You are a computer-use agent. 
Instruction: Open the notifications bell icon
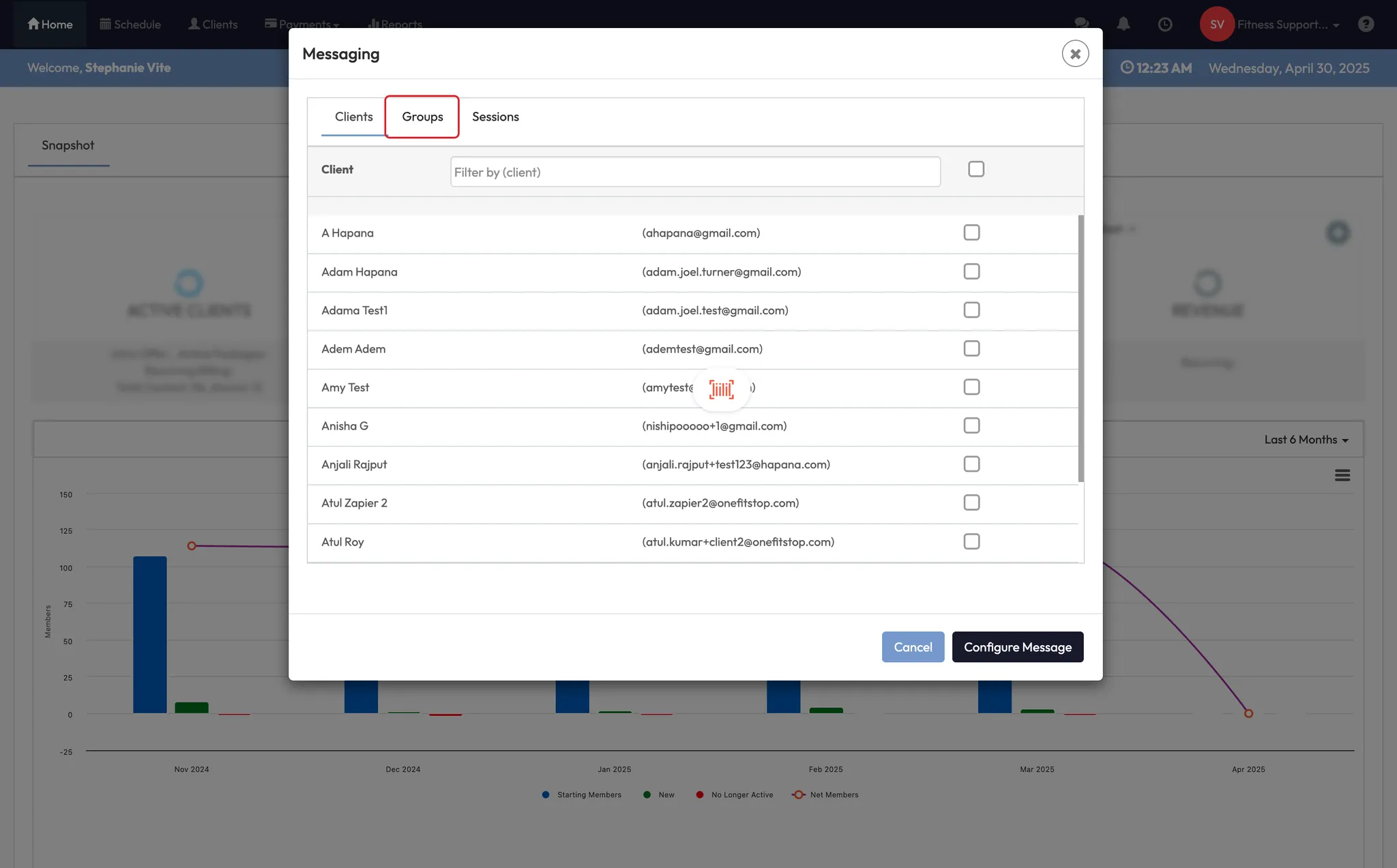tap(1123, 24)
